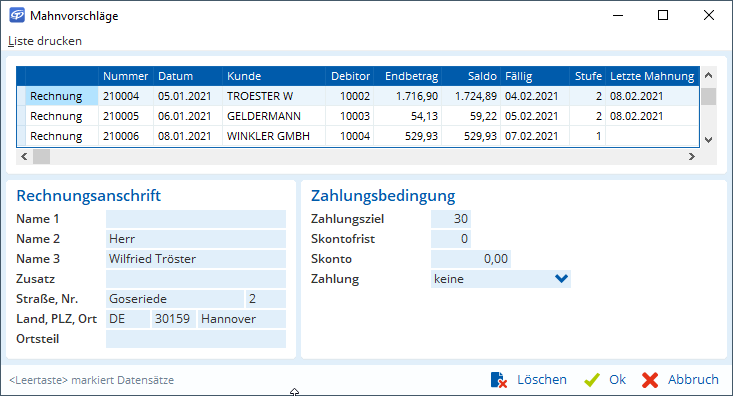
Task: Click the horizontal scrollbar thumb of the table
Action: (41, 157)
